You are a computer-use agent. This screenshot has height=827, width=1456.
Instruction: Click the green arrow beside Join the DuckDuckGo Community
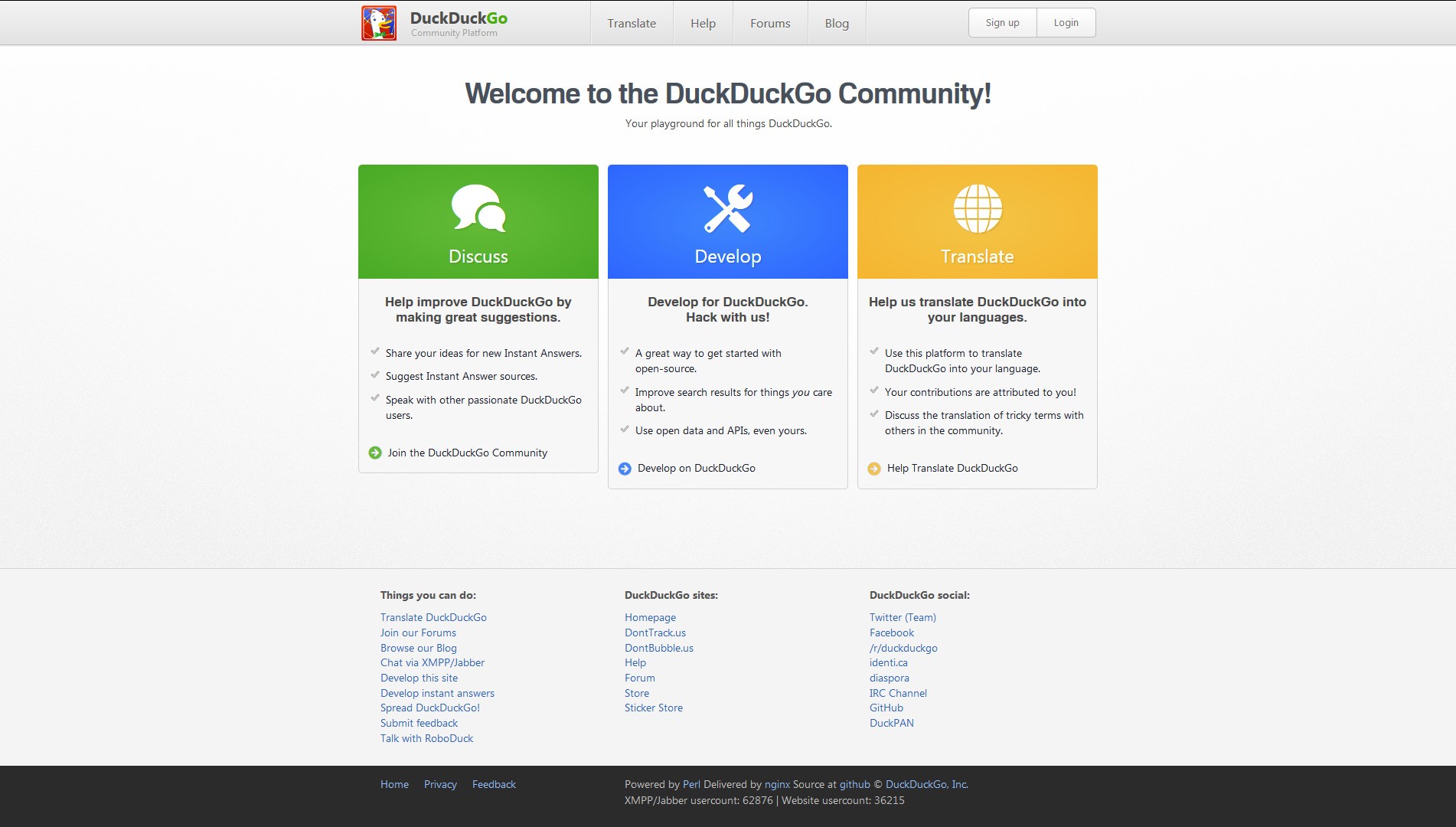375,453
